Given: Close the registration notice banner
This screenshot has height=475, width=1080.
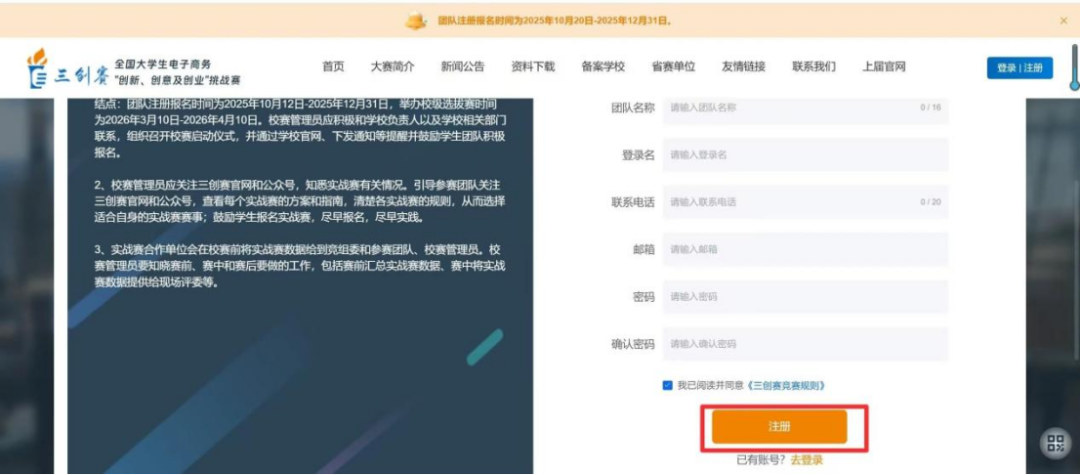Looking at the screenshot, I should (x=1063, y=20).
